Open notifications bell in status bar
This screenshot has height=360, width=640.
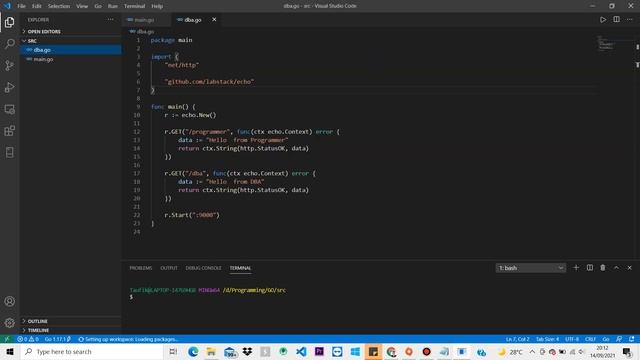(x=631, y=339)
